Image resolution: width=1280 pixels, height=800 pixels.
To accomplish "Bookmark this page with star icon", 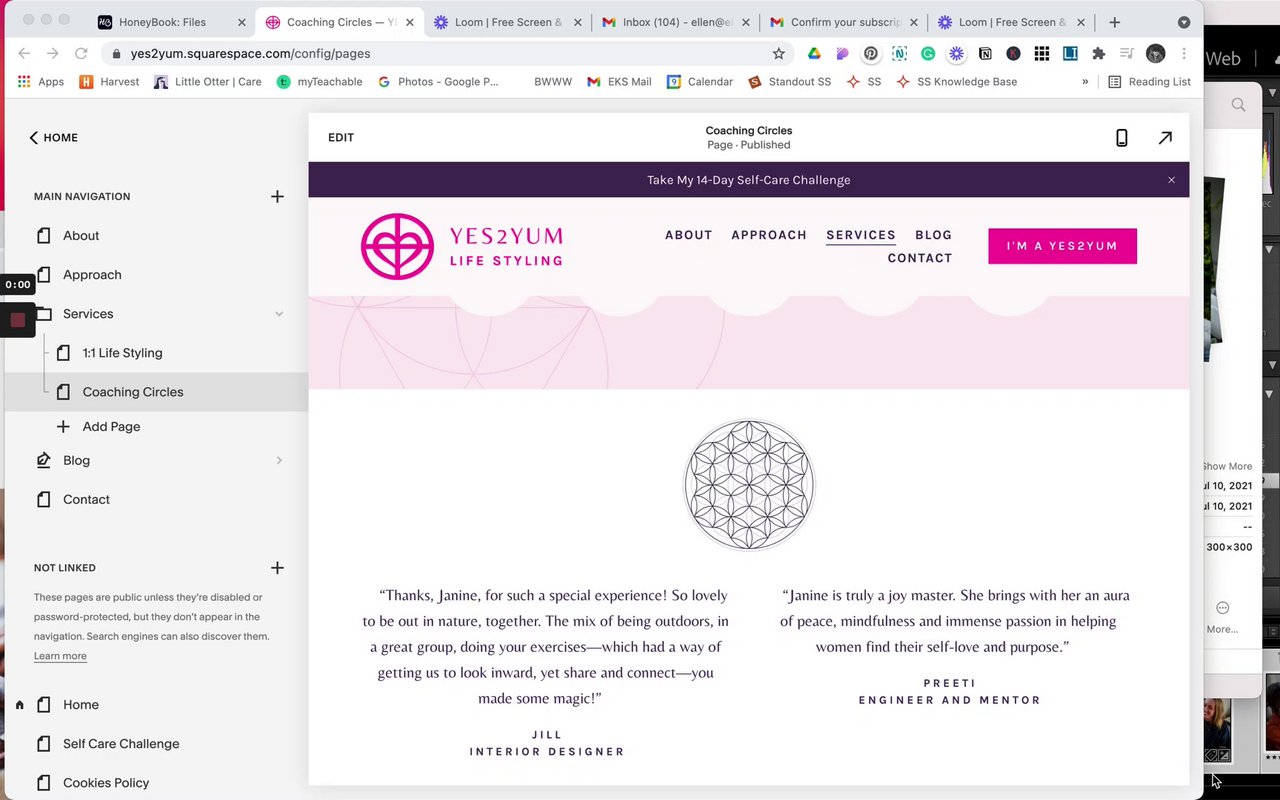I will [x=778, y=54].
